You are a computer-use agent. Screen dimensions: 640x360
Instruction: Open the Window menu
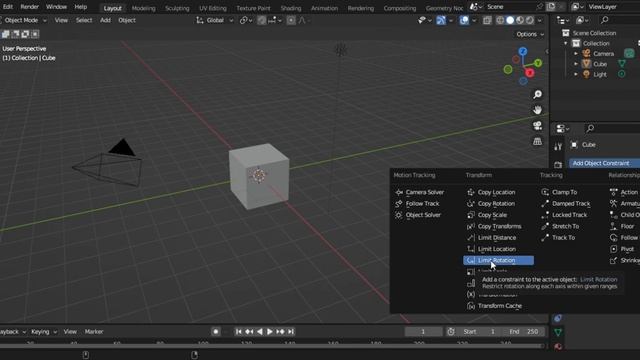pyautogui.click(x=56, y=7)
